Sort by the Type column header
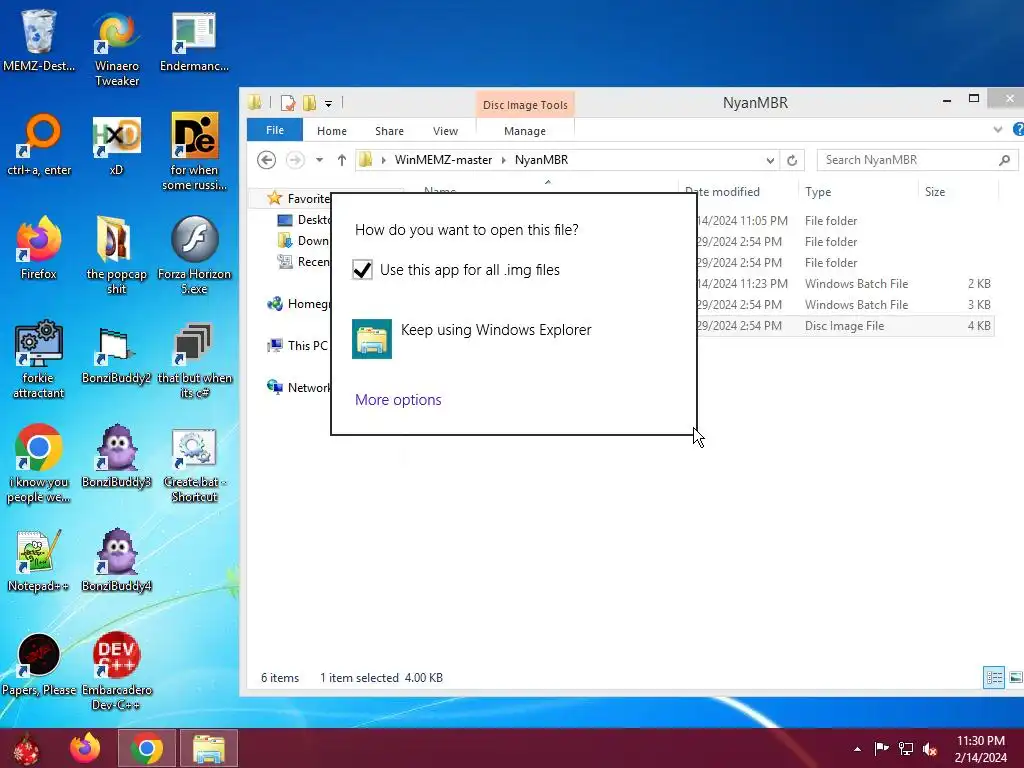 pos(857,192)
